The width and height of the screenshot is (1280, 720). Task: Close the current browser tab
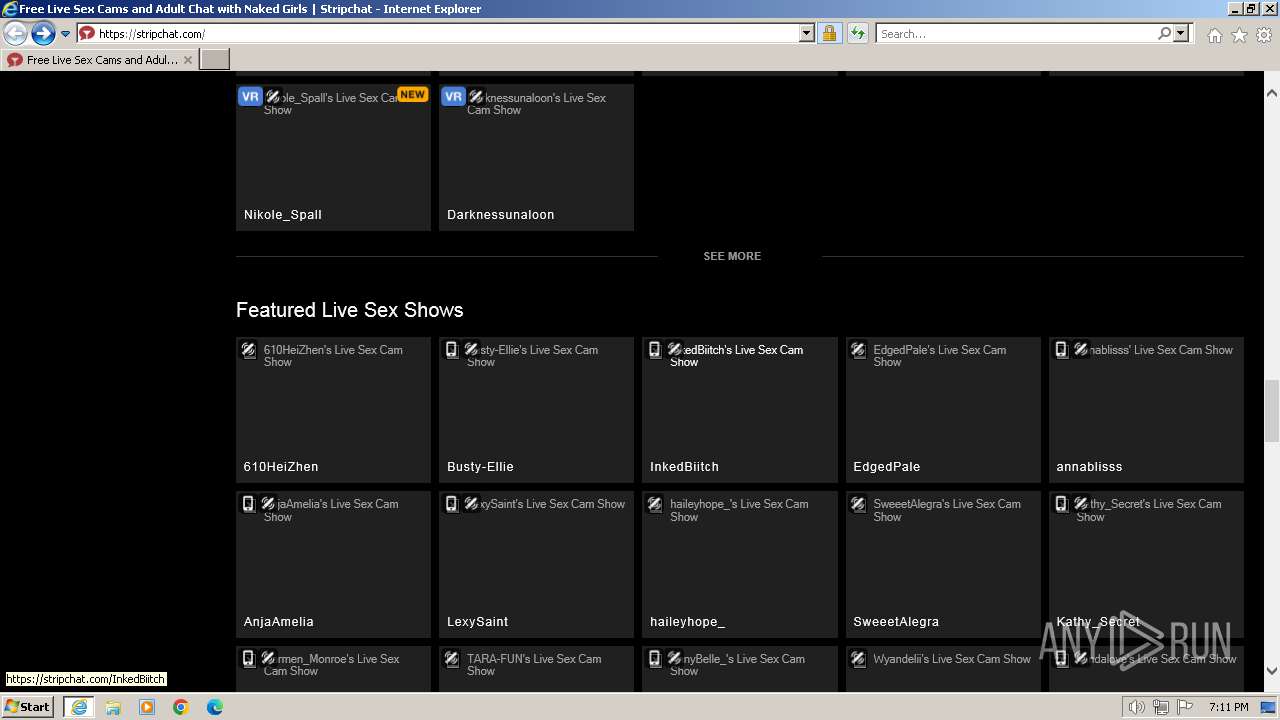tap(188, 60)
